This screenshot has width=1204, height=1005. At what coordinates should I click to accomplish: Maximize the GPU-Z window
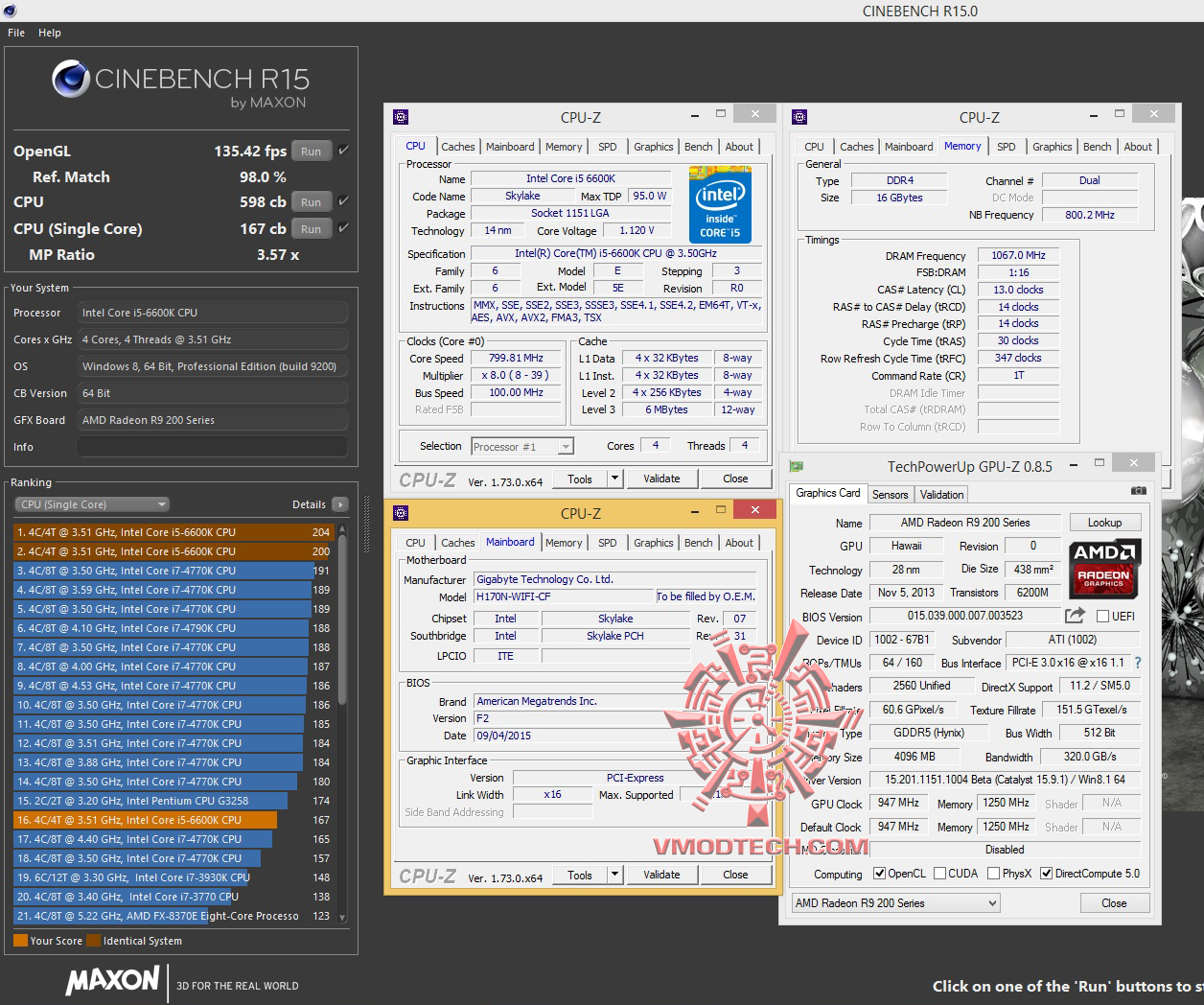coord(1100,463)
